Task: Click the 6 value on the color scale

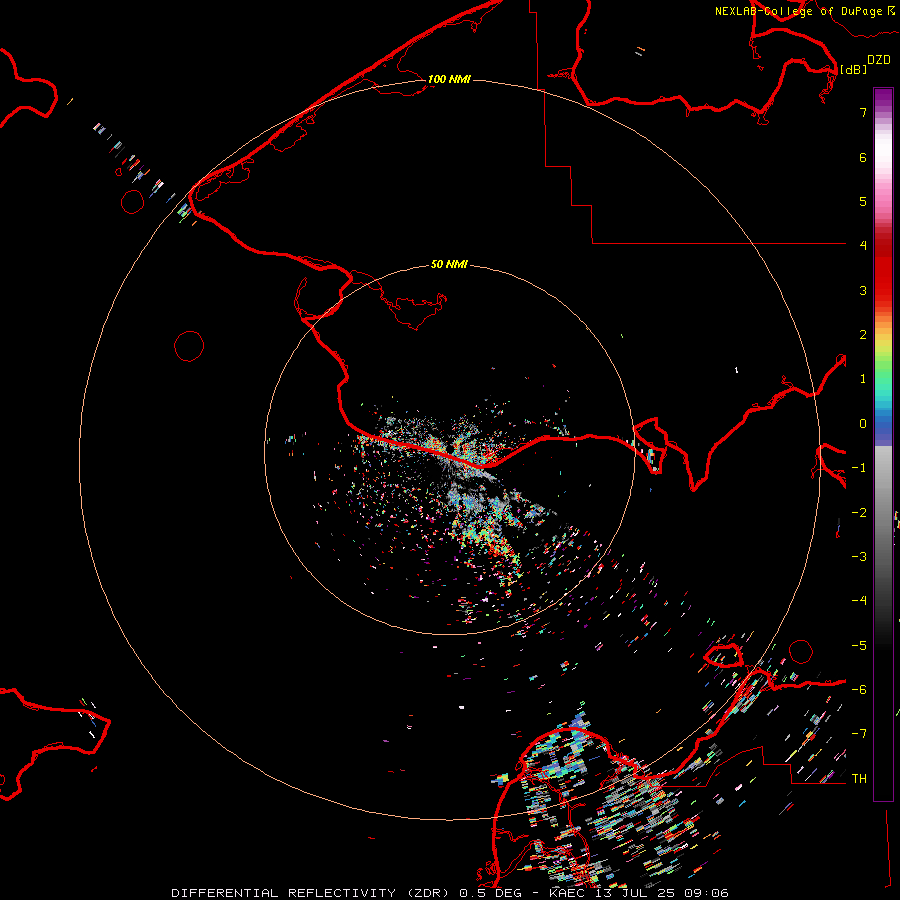Action: [863, 157]
